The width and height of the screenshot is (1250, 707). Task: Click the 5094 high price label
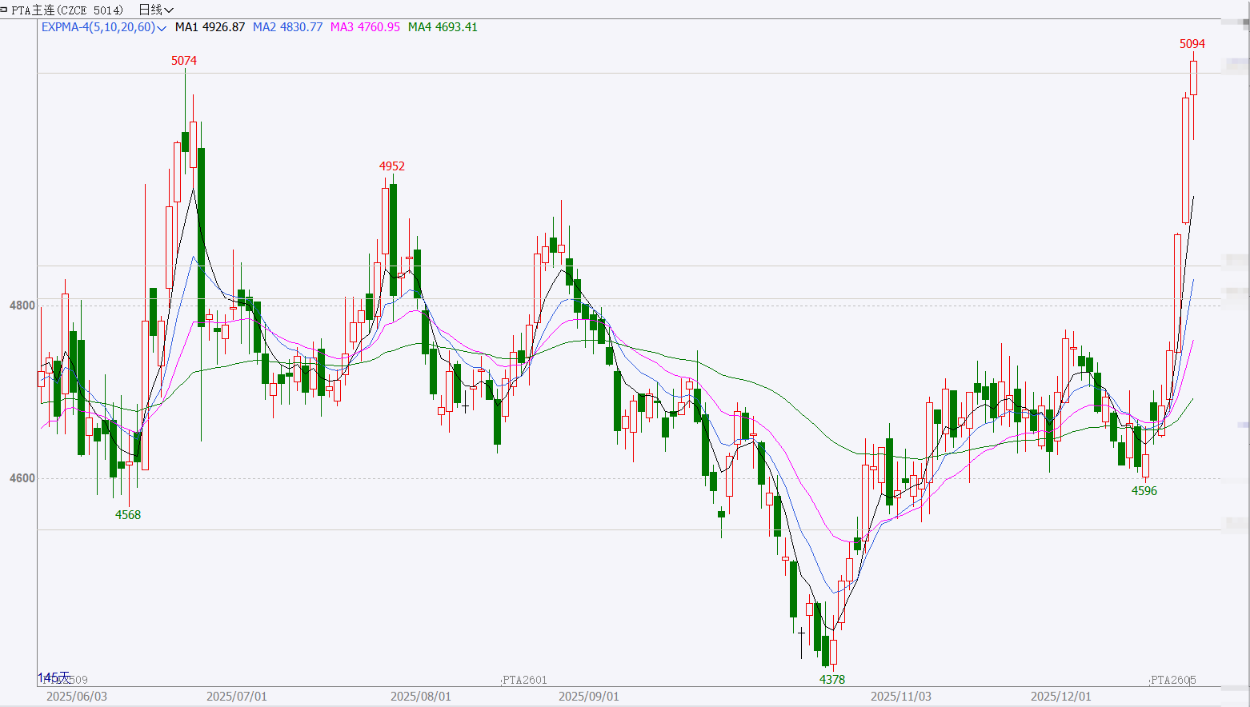(1192, 44)
